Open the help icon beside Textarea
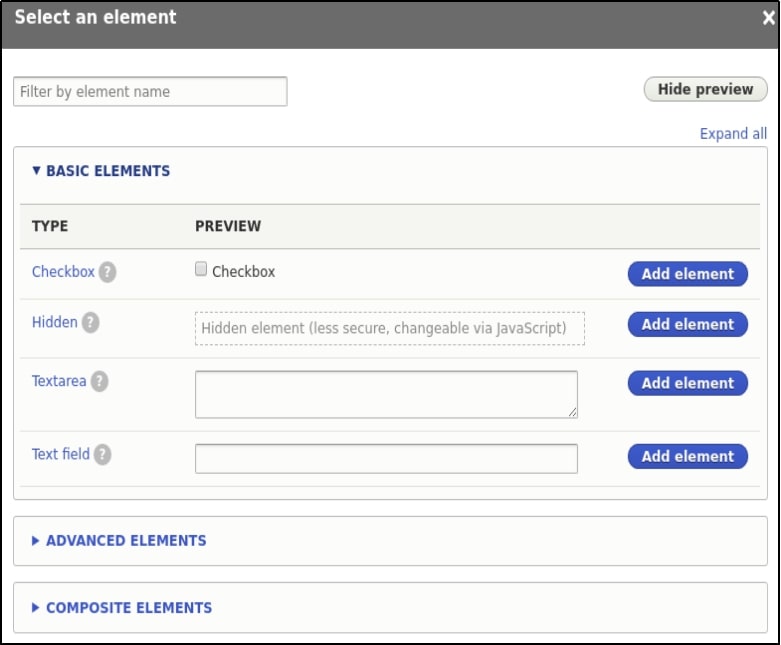The width and height of the screenshot is (781, 645). (99, 382)
